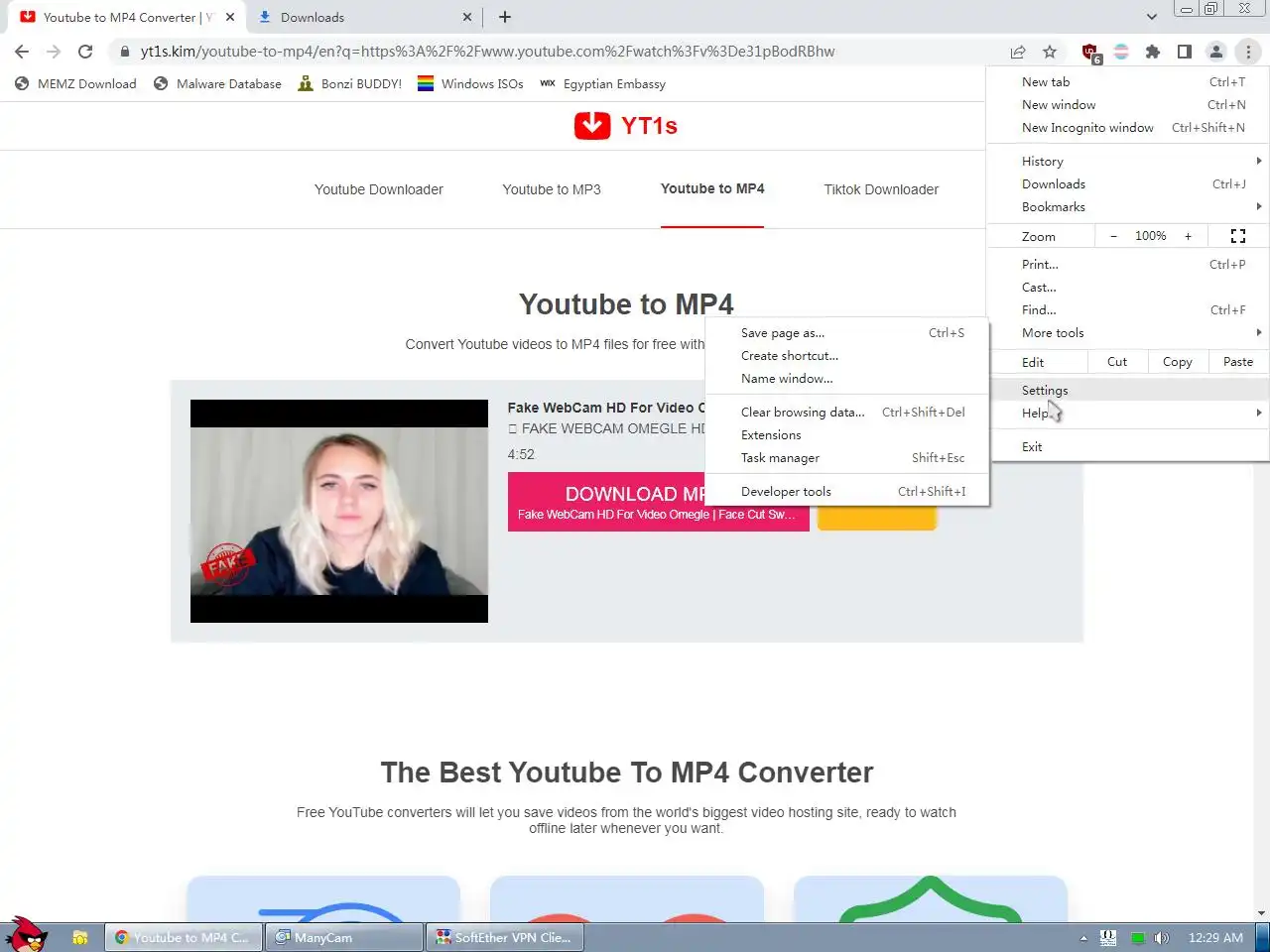Open the Angry Birds start button

pyautogui.click(x=26, y=934)
